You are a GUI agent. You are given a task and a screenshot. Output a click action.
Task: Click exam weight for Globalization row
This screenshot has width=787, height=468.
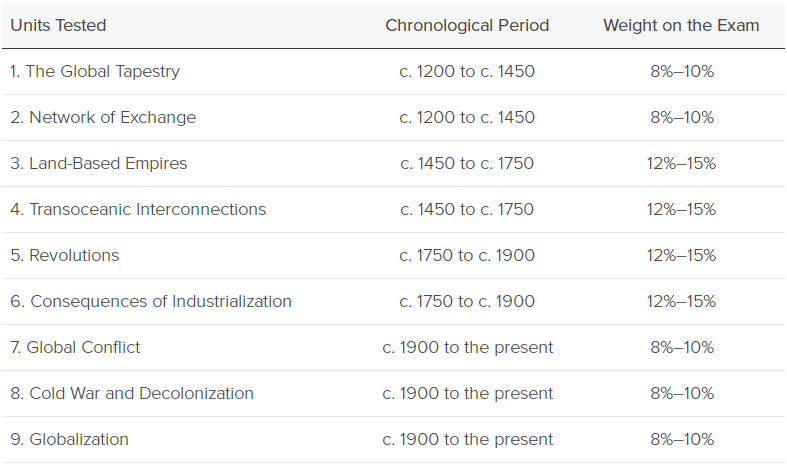pyautogui.click(x=682, y=439)
